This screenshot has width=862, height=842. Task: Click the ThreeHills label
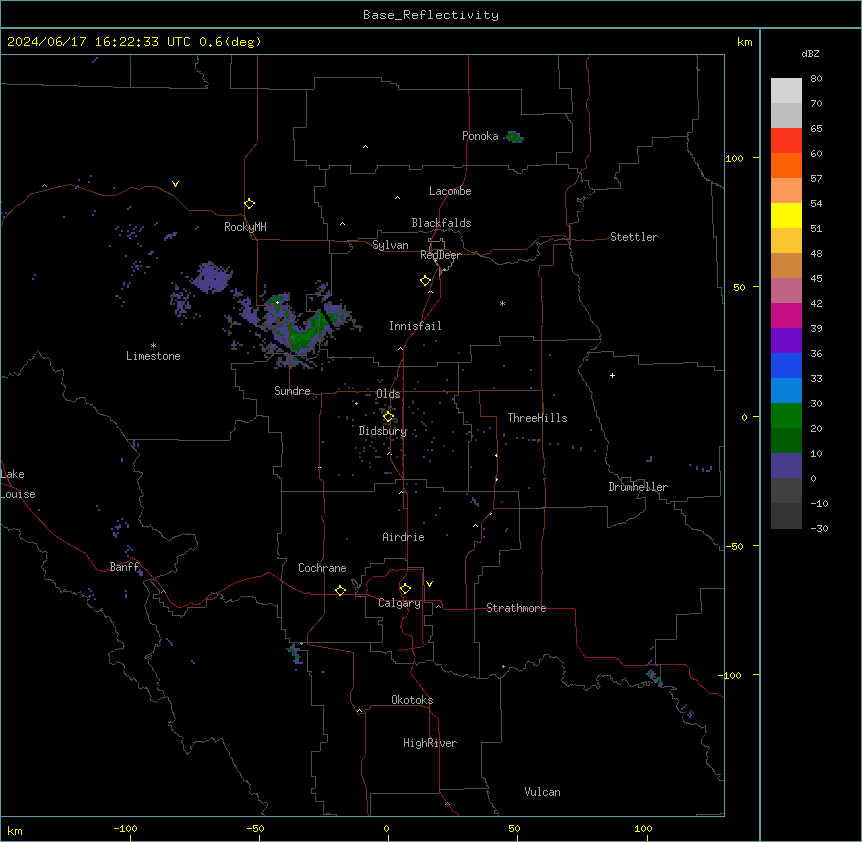[x=537, y=418]
